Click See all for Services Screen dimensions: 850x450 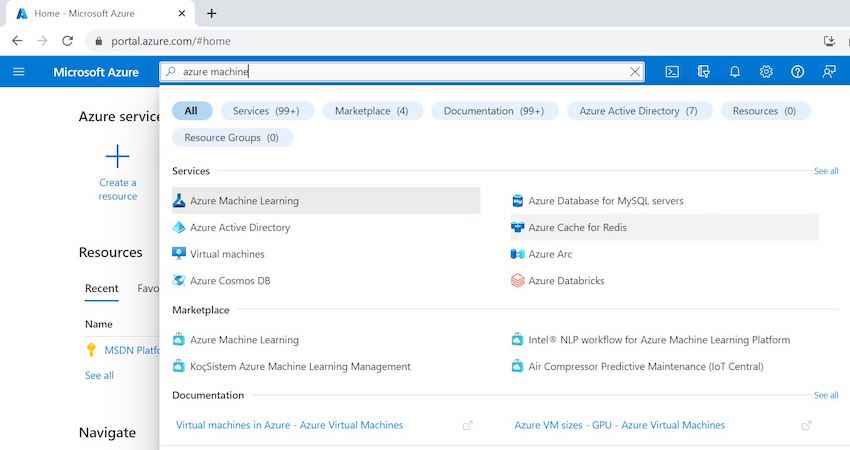(x=826, y=171)
